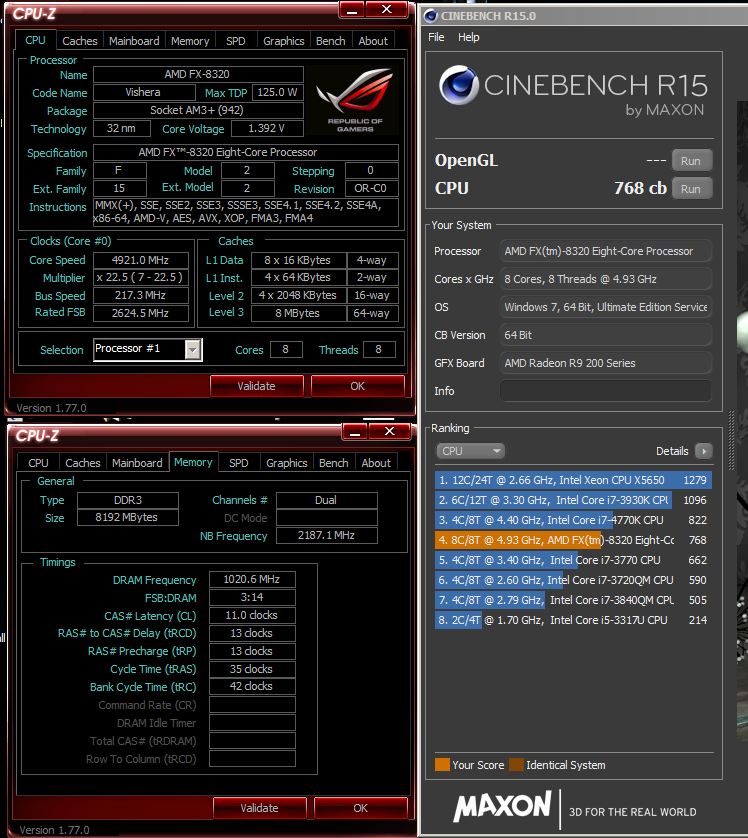Open Bench tab in top CPU-Z window
The image size is (748, 838).
[x=330, y=41]
